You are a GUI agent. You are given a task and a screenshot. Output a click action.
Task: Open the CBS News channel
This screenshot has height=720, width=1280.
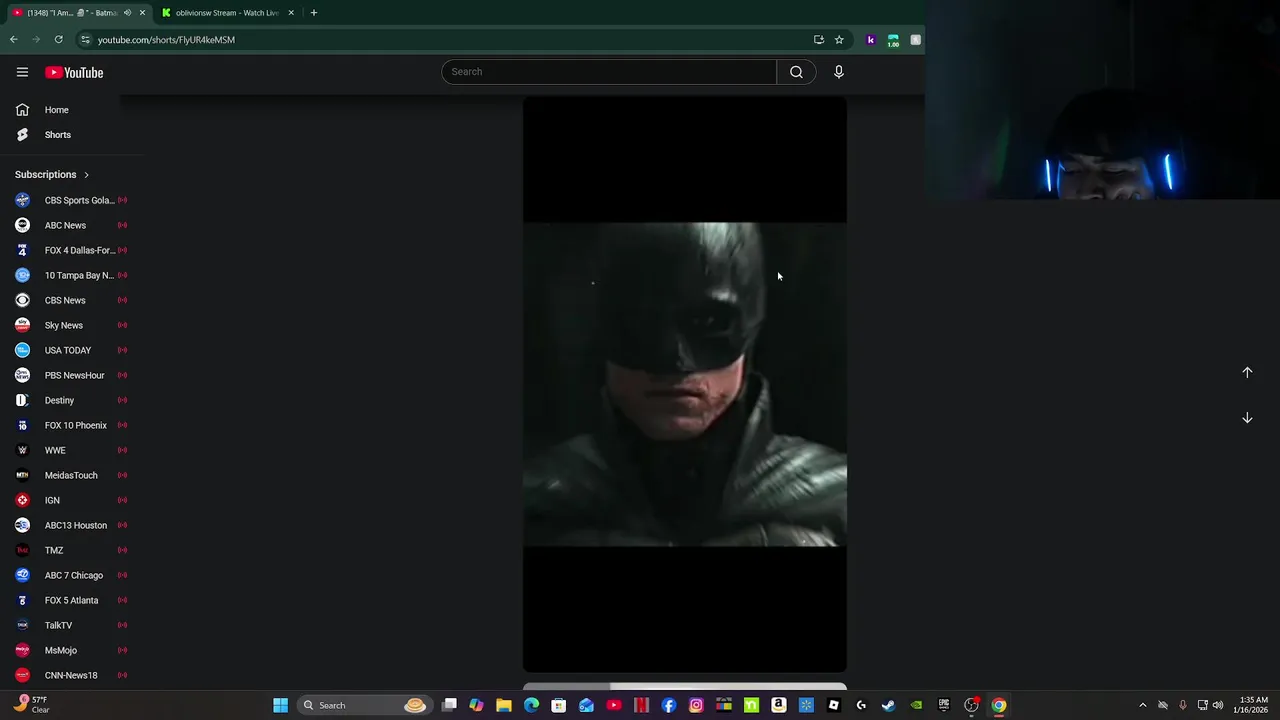[70, 300]
